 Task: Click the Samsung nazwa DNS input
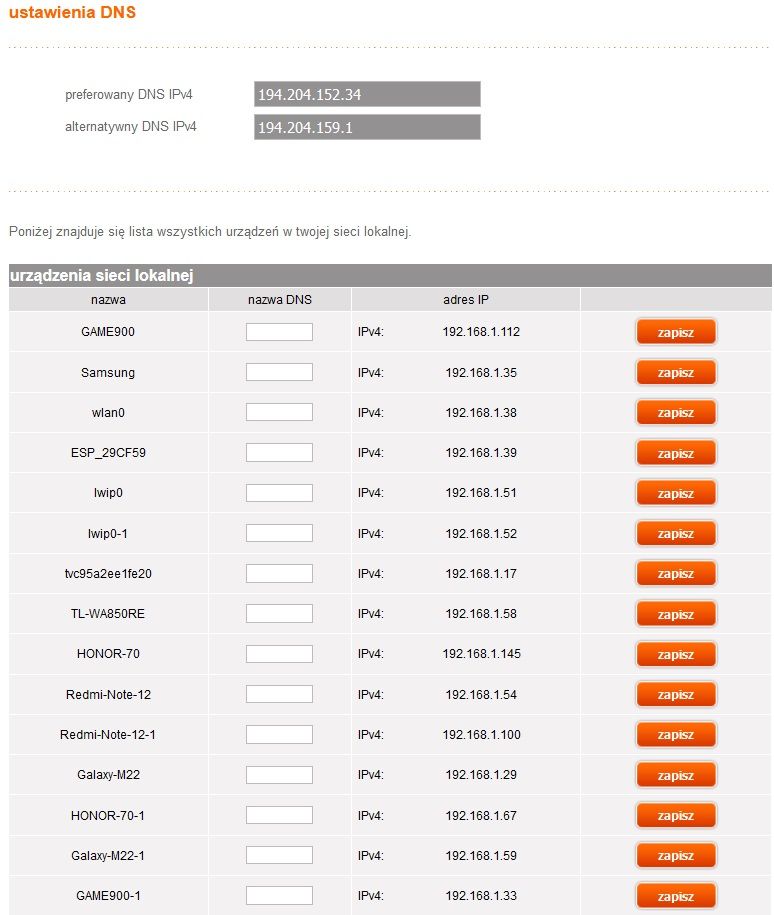click(279, 372)
